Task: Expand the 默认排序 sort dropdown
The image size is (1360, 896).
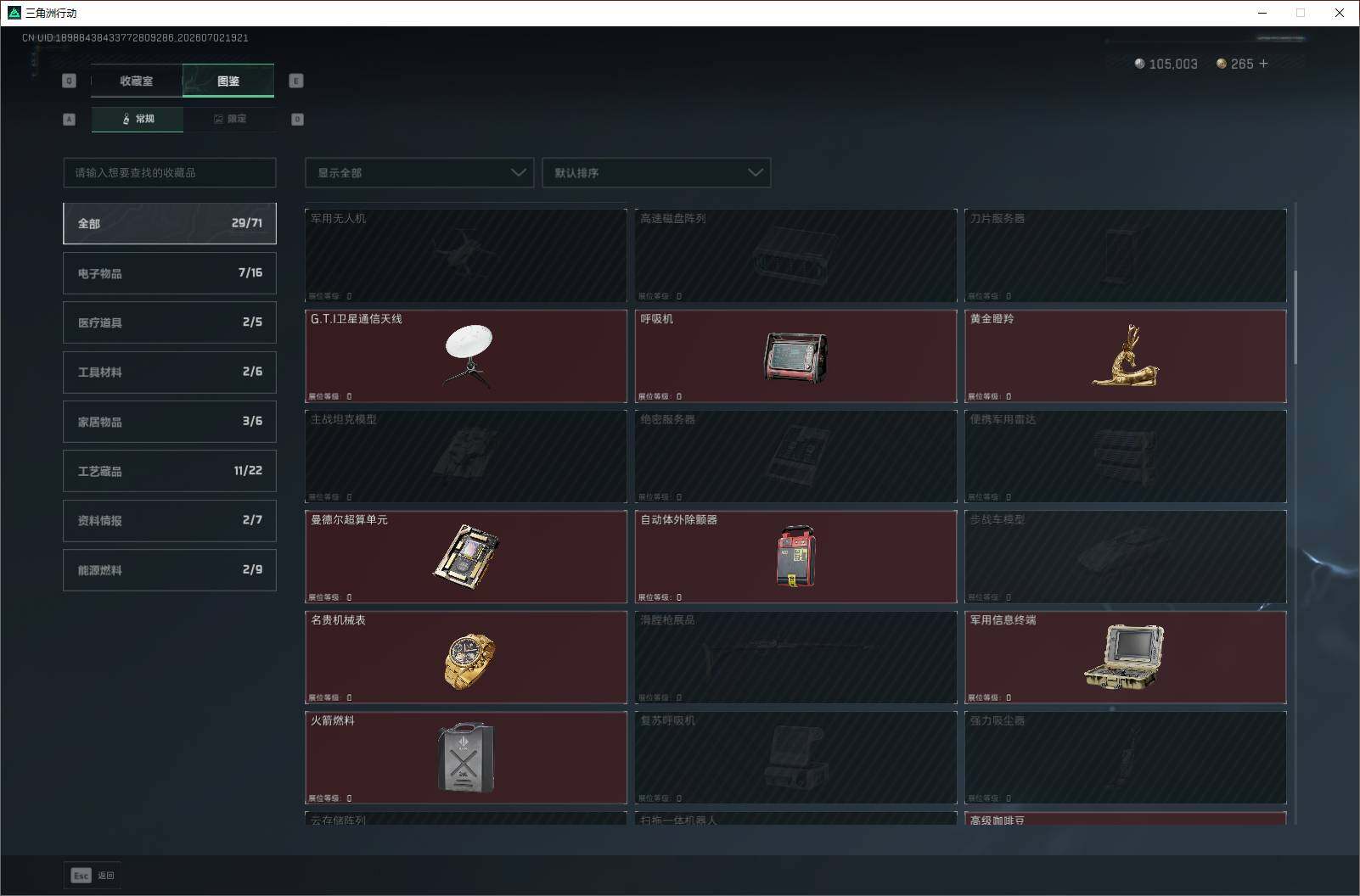Action: (x=656, y=172)
